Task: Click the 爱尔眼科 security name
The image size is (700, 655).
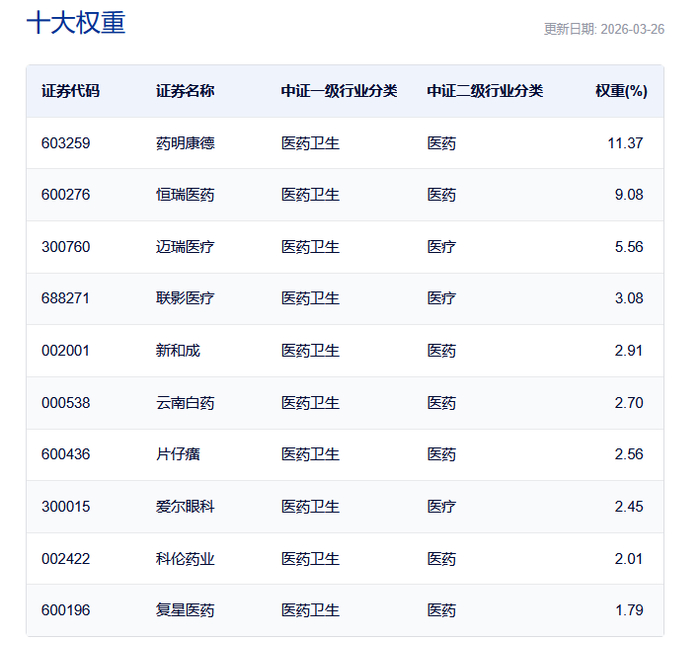Action: [x=185, y=507]
